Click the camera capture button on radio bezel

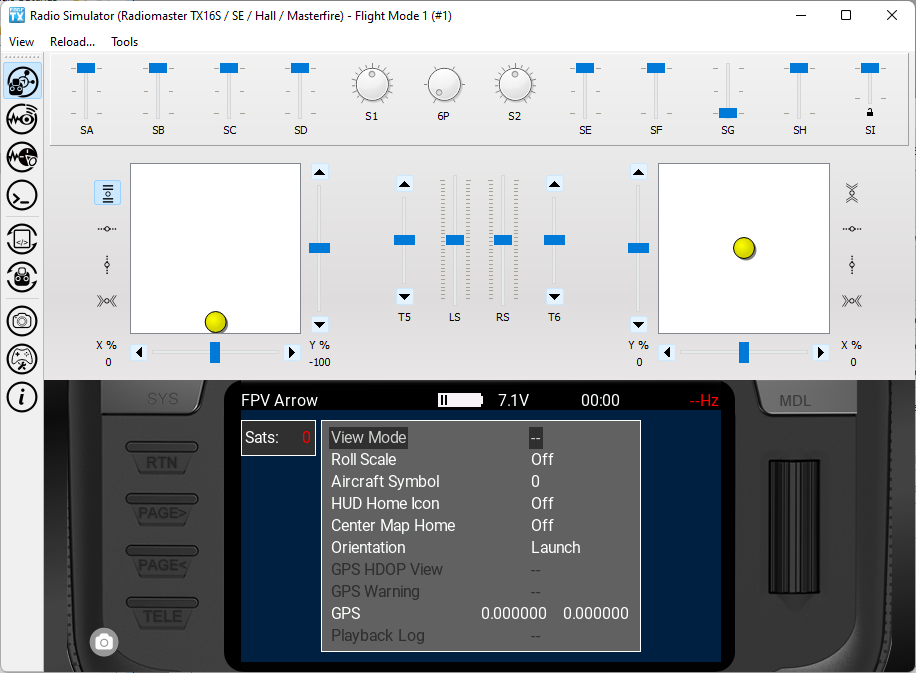click(x=104, y=642)
